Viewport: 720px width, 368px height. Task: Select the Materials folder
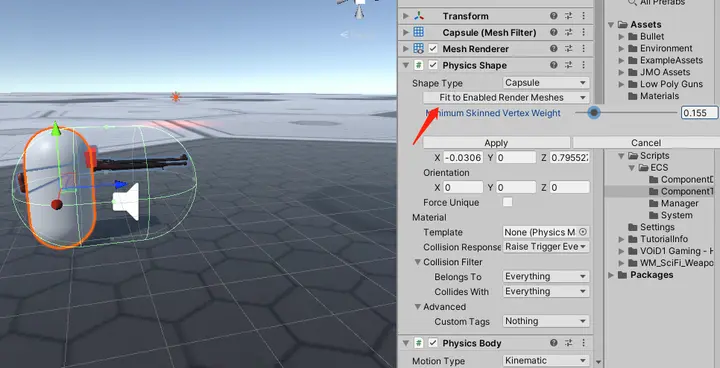click(x=659, y=96)
